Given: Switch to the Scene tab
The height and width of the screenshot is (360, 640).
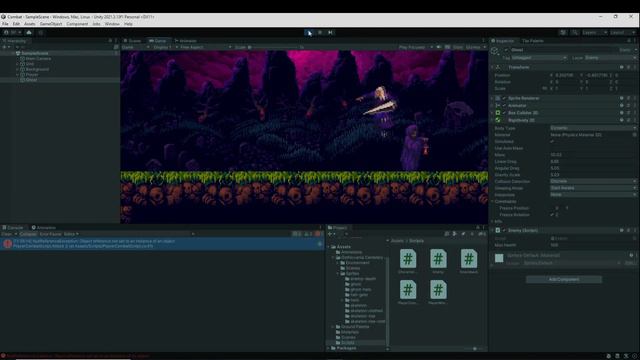Looking at the screenshot, I should pyautogui.click(x=132, y=41).
